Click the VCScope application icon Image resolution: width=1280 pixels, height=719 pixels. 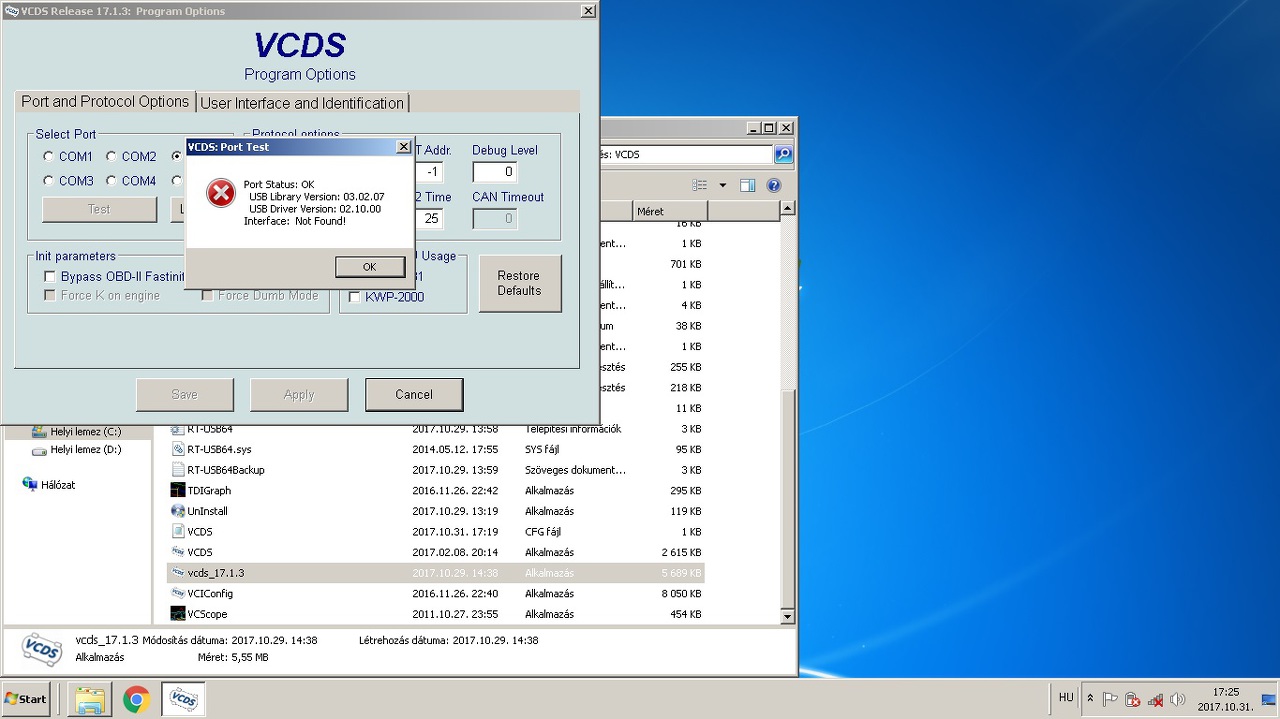tap(178, 614)
